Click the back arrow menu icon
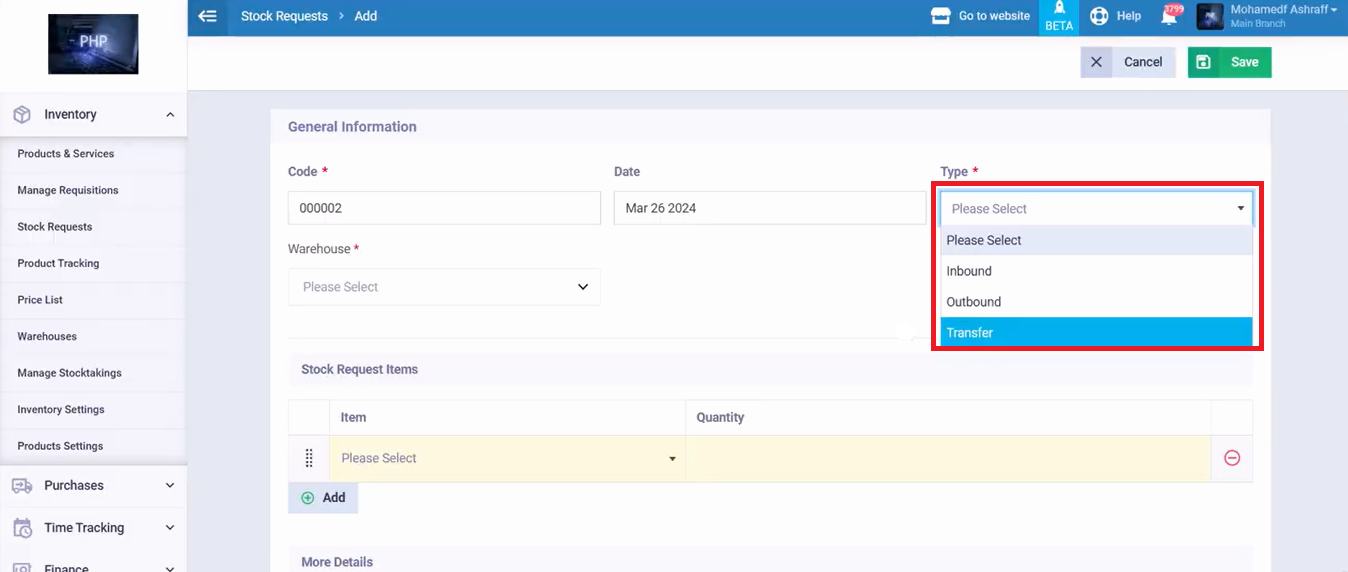This screenshot has height=572, width=1348. (x=207, y=16)
